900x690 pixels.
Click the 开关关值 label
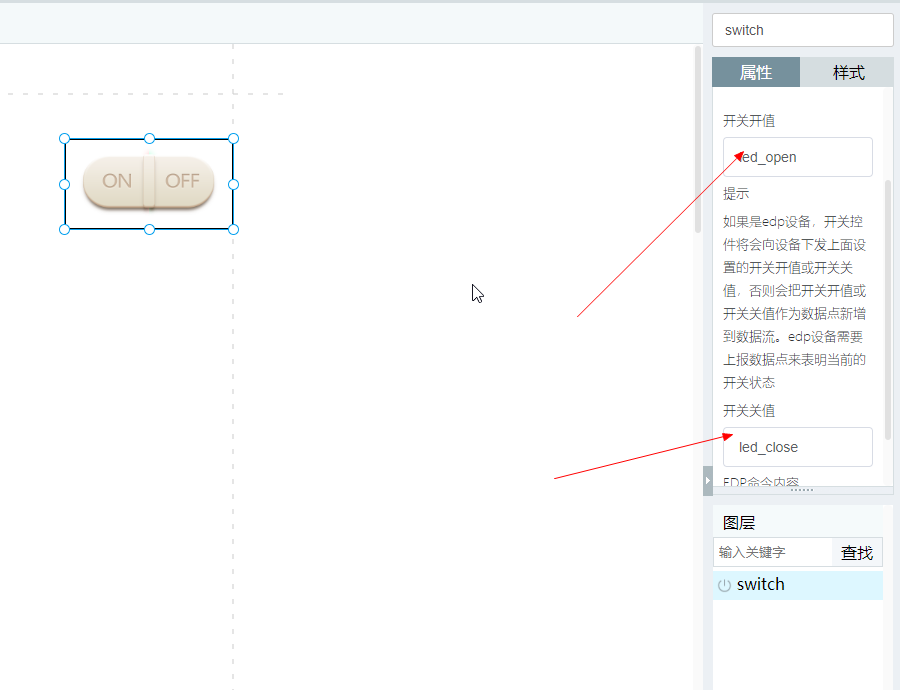[x=749, y=410]
